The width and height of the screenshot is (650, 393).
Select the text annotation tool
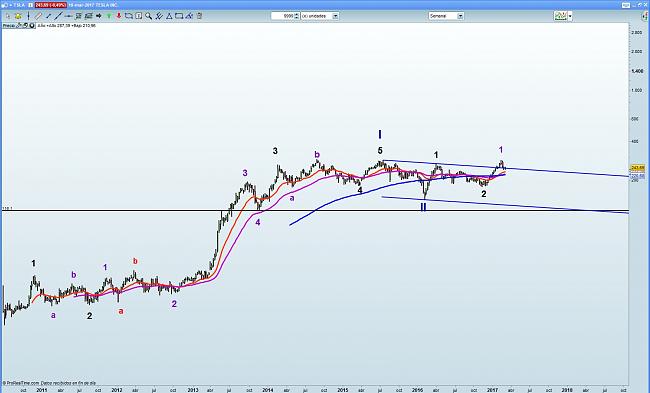tap(138, 16)
